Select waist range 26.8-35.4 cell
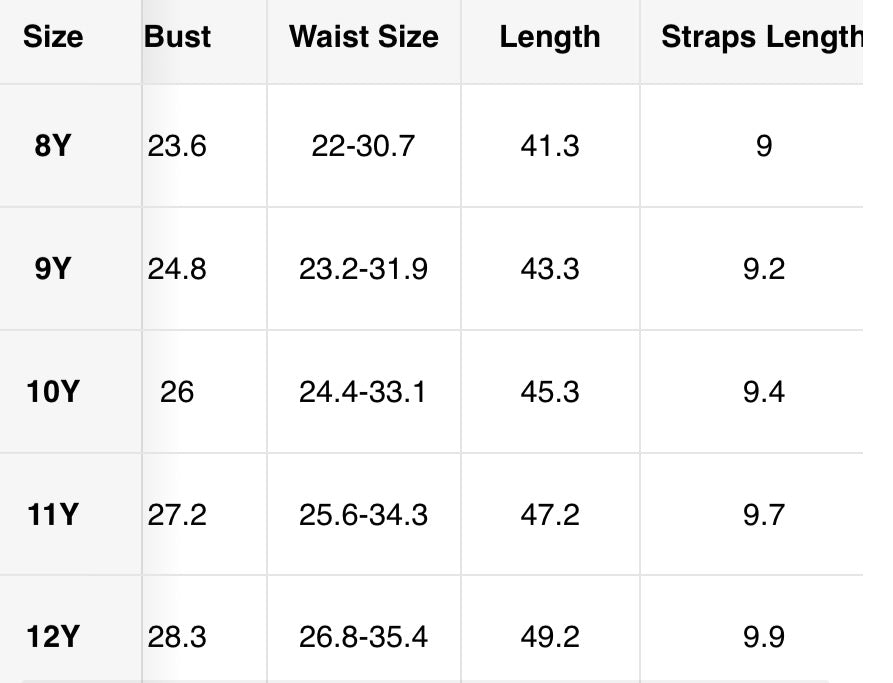This screenshot has height=683, width=893. (x=364, y=636)
